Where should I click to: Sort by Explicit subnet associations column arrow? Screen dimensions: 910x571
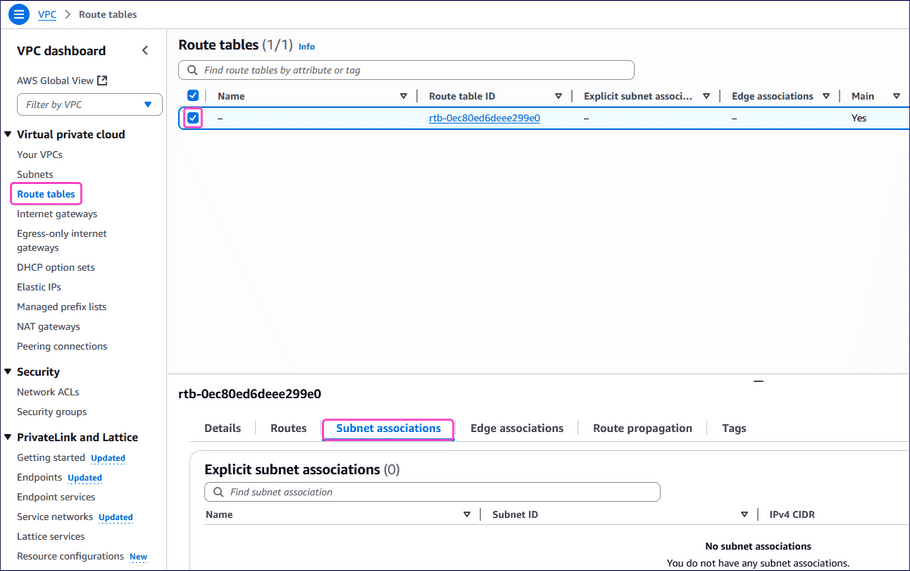click(706, 96)
